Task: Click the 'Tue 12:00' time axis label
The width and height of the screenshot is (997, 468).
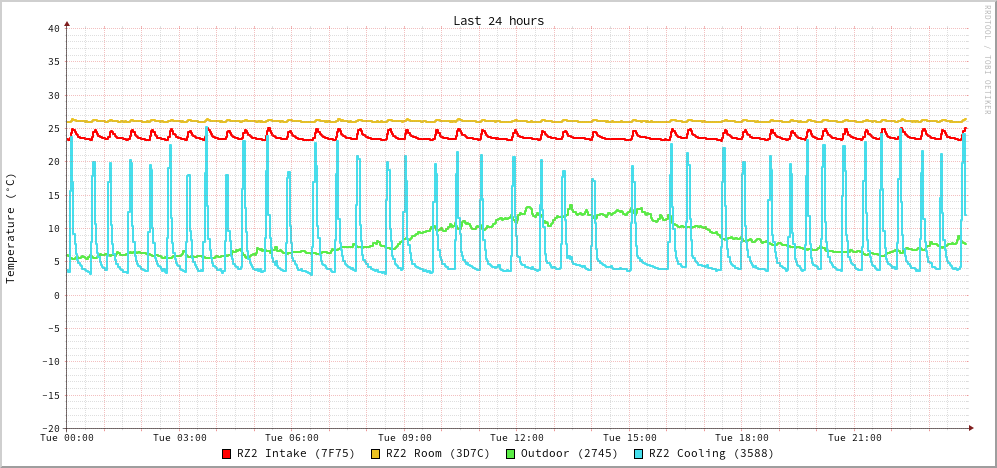Action: (517, 438)
